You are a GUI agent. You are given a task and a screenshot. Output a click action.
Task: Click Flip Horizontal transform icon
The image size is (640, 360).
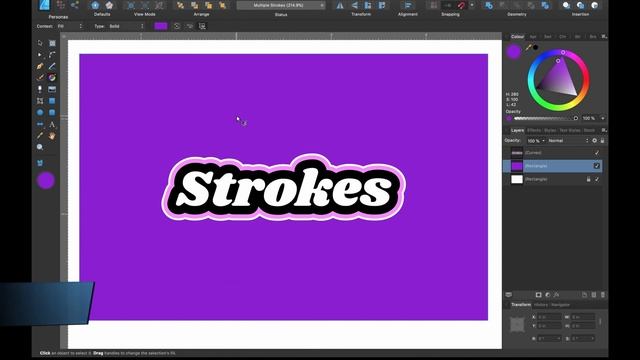click(x=340, y=5)
